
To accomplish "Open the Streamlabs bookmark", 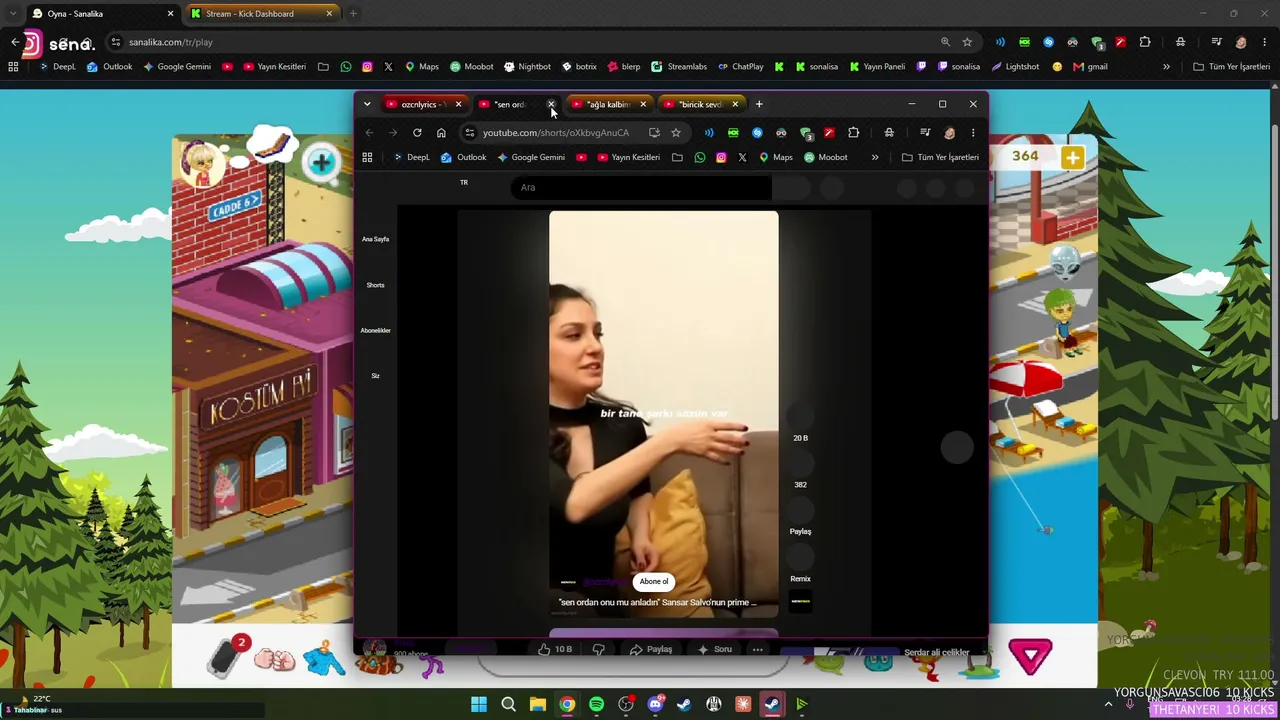I will (679, 67).
